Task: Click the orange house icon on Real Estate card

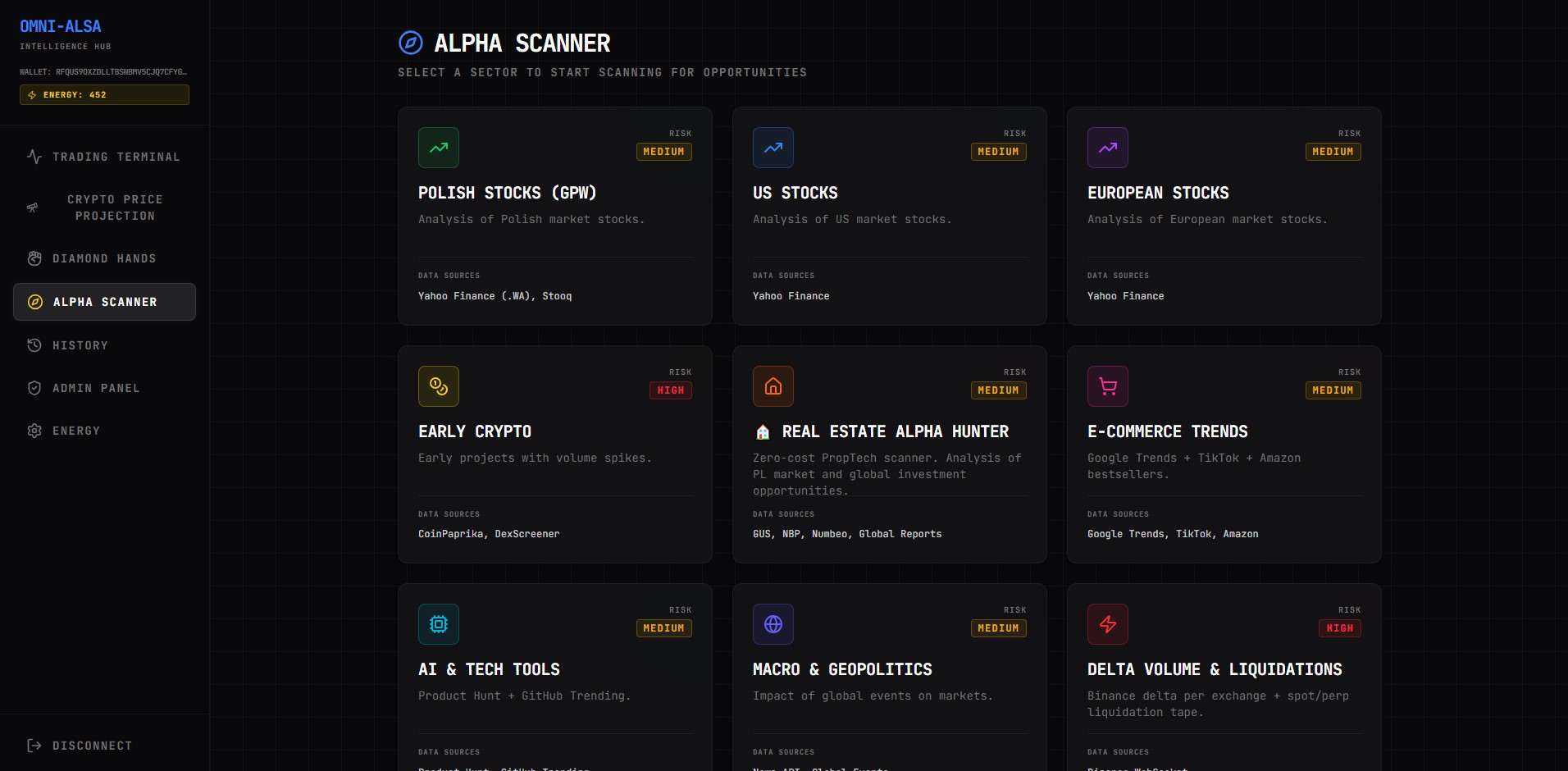Action: 773,386
